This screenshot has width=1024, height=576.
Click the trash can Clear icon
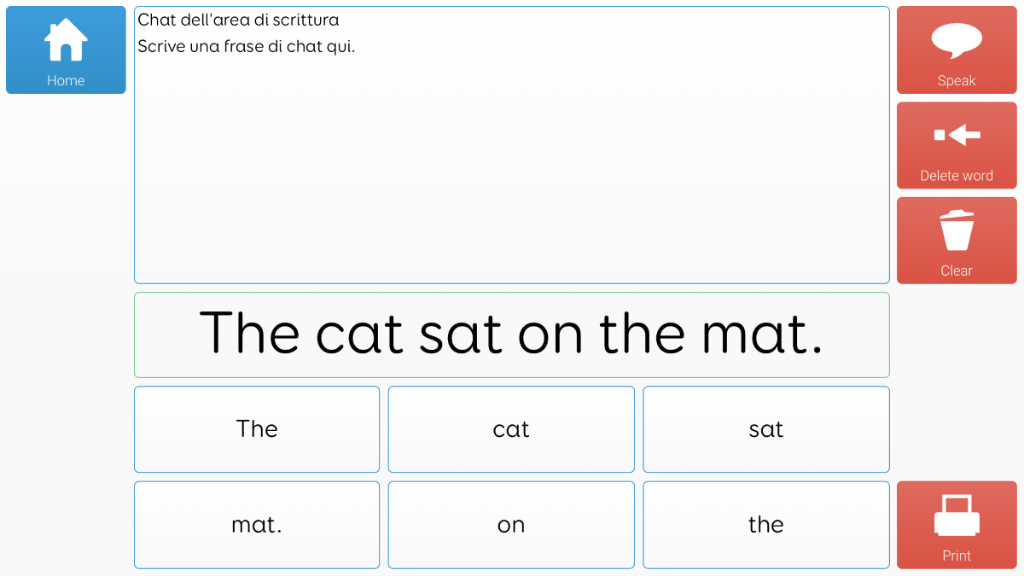point(957,231)
